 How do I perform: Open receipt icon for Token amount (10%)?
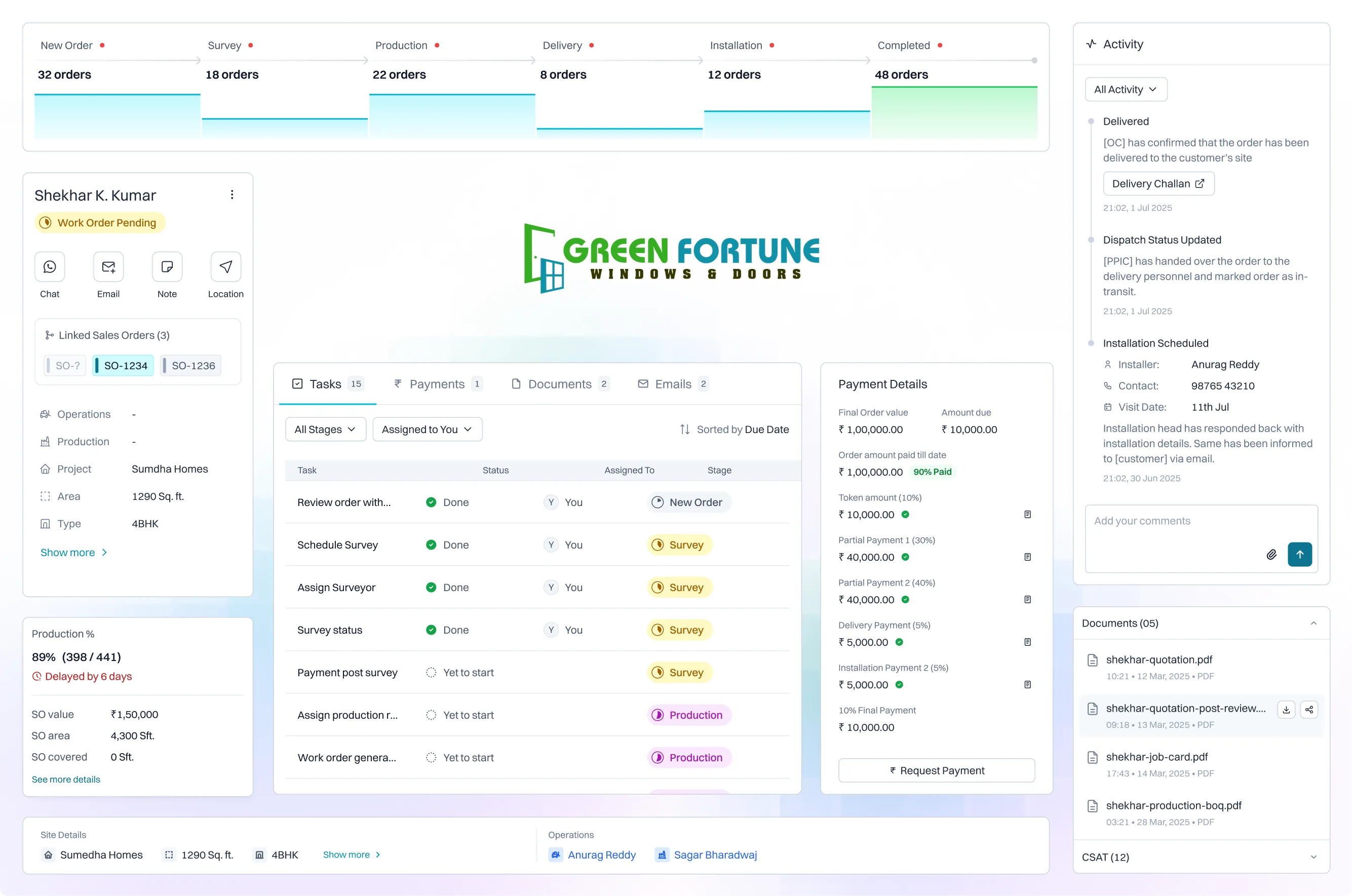1027,514
